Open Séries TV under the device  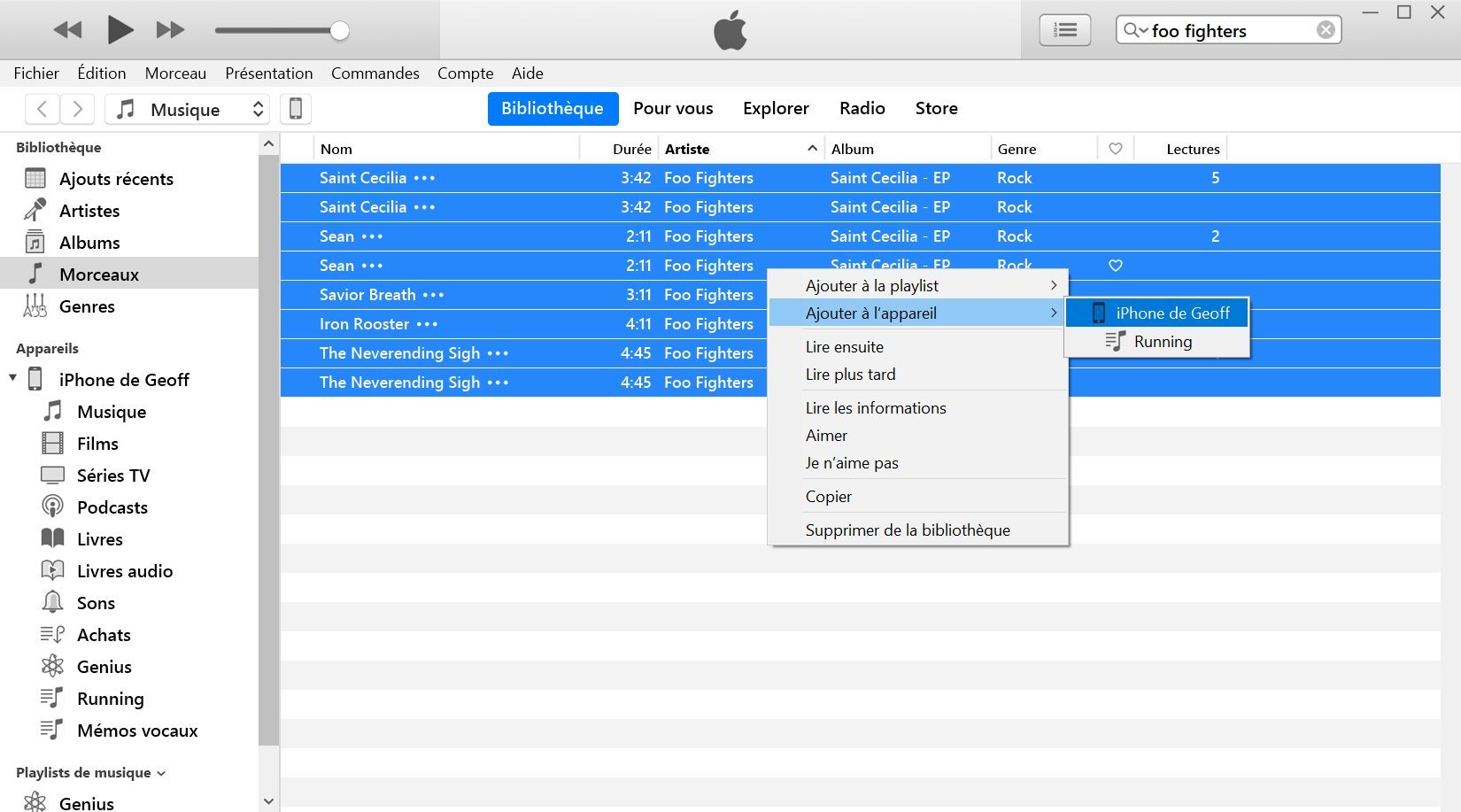[x=113, y=476]
